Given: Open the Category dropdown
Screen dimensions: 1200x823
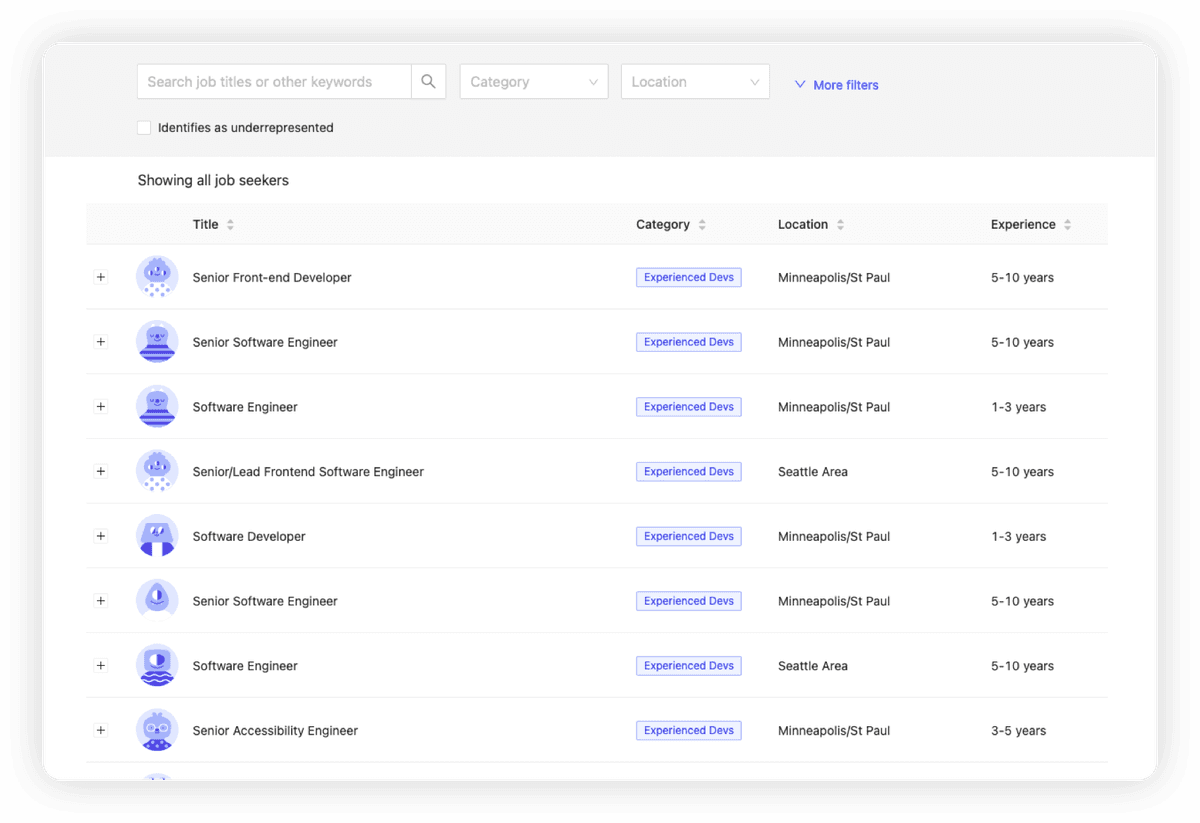Looking at the screenshot, I should [533, 81].
